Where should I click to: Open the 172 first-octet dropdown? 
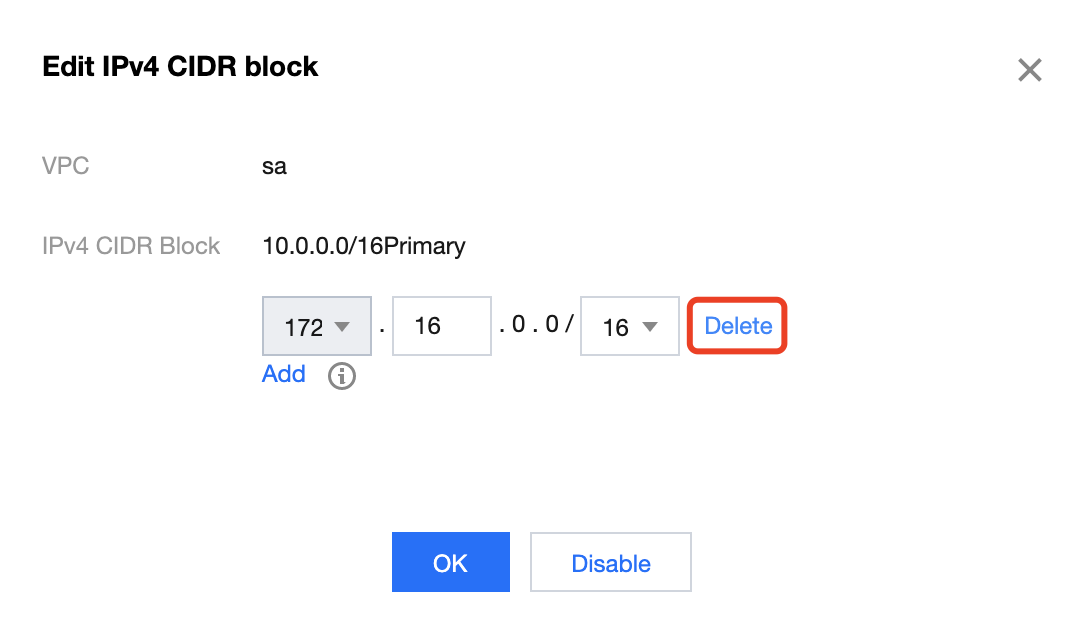click(x=316, y=326)
